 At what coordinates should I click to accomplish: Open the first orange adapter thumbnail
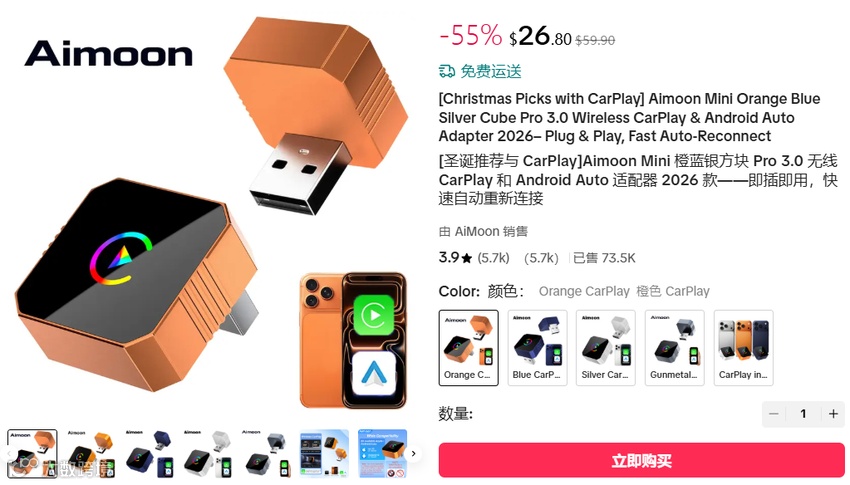32,454
